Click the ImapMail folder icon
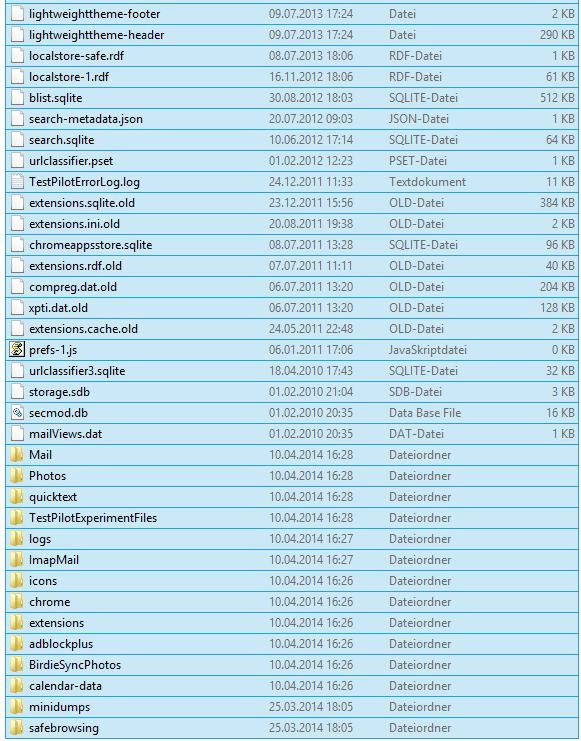The width and height of the screenshot is (581, 741). coord(17,560)
